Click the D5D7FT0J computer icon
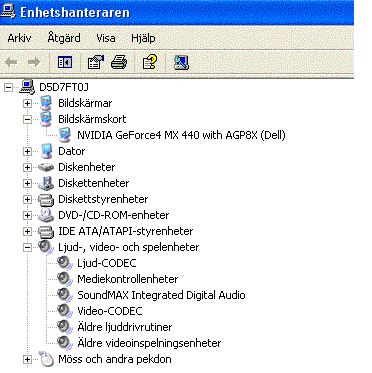The height and width of the screenshot is (373, 372). [27, 87]
